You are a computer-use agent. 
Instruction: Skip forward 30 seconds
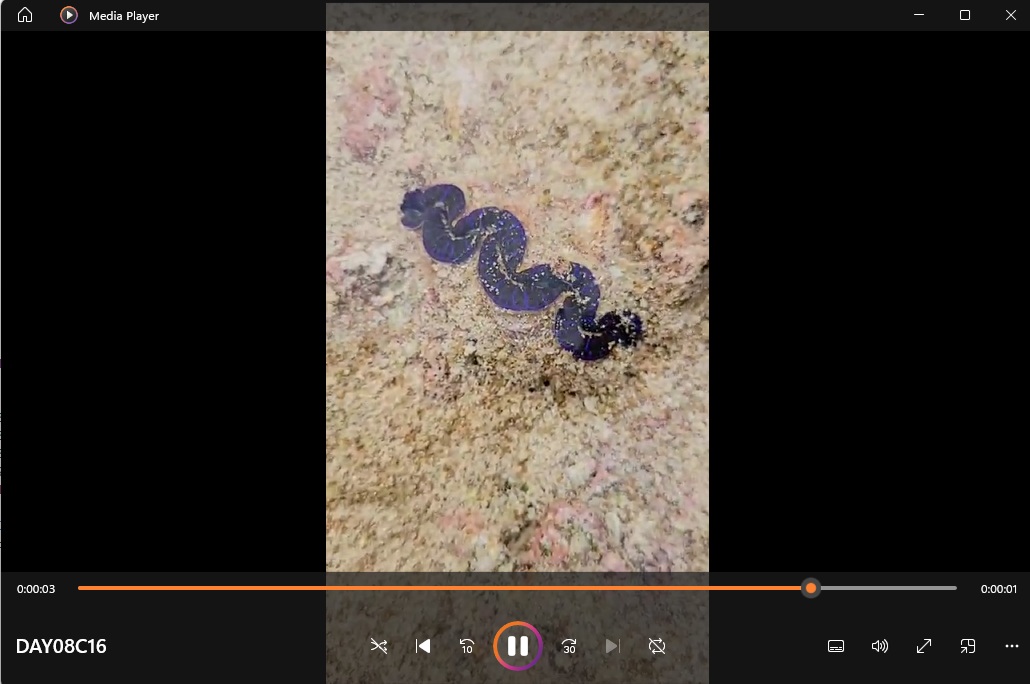tap(569, 646)
